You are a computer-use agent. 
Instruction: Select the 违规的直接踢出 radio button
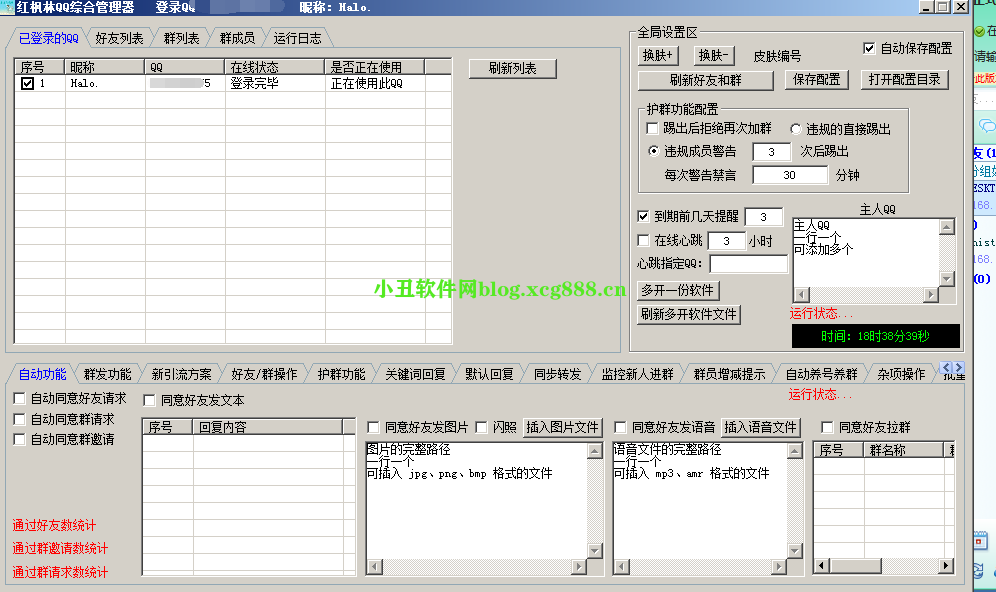[795, 129]
